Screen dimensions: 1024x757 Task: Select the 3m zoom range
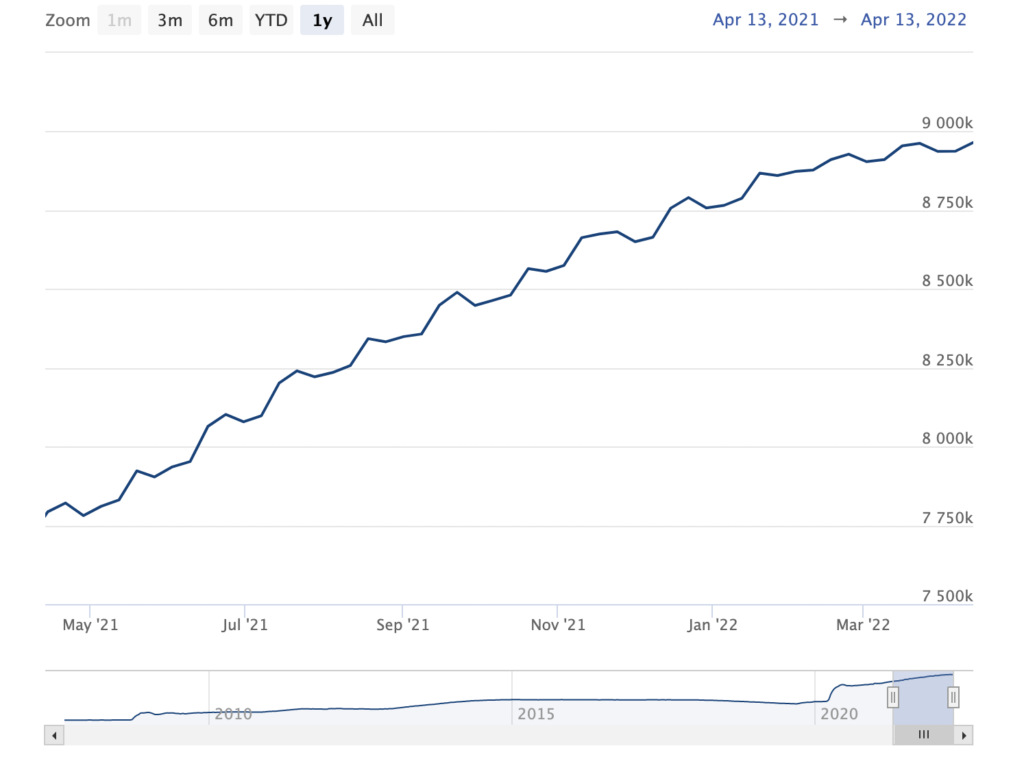tap(170, 20)
